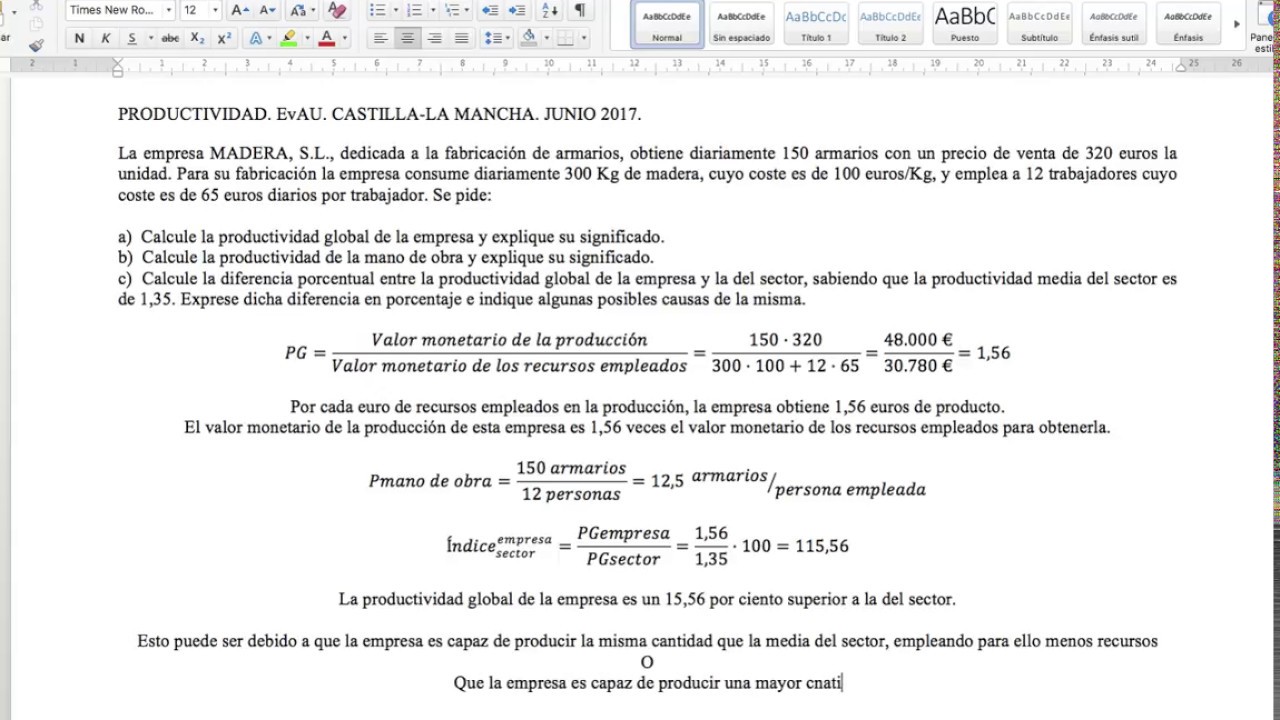Toggle strikethrough (abc) formatting
Screen dimensions: 1280x720
[x=171, y=38]
